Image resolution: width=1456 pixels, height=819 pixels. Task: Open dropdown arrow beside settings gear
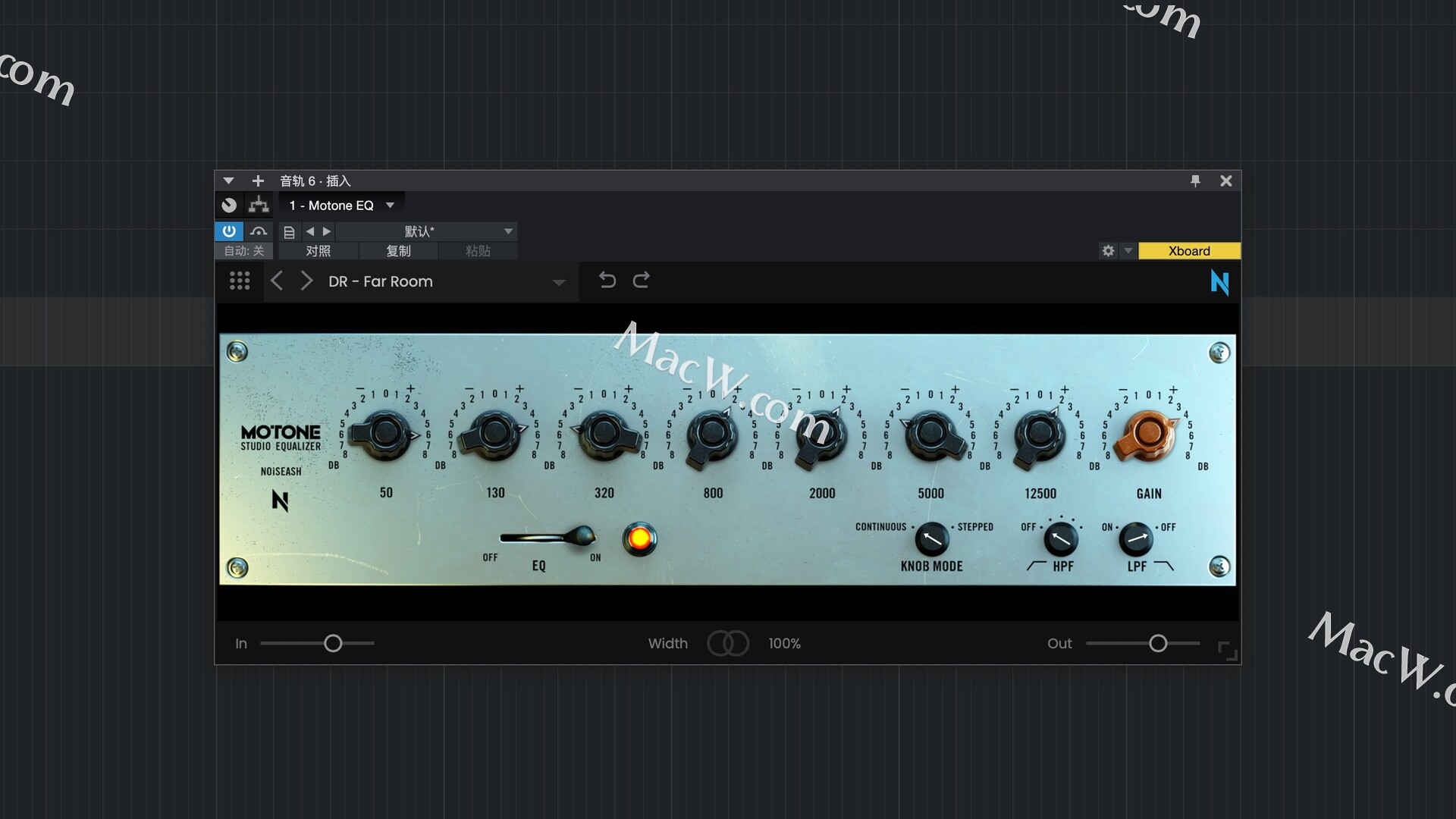[1128, 251]
